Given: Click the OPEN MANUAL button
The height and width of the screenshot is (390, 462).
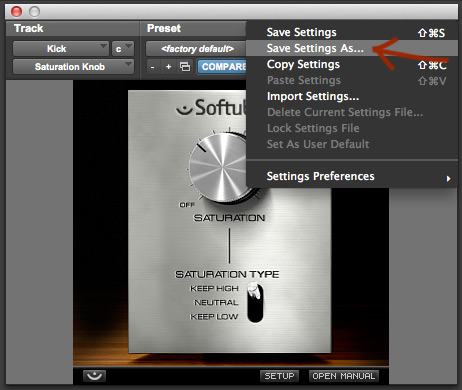Looking at the screenshot, I should tap(344, 376).
